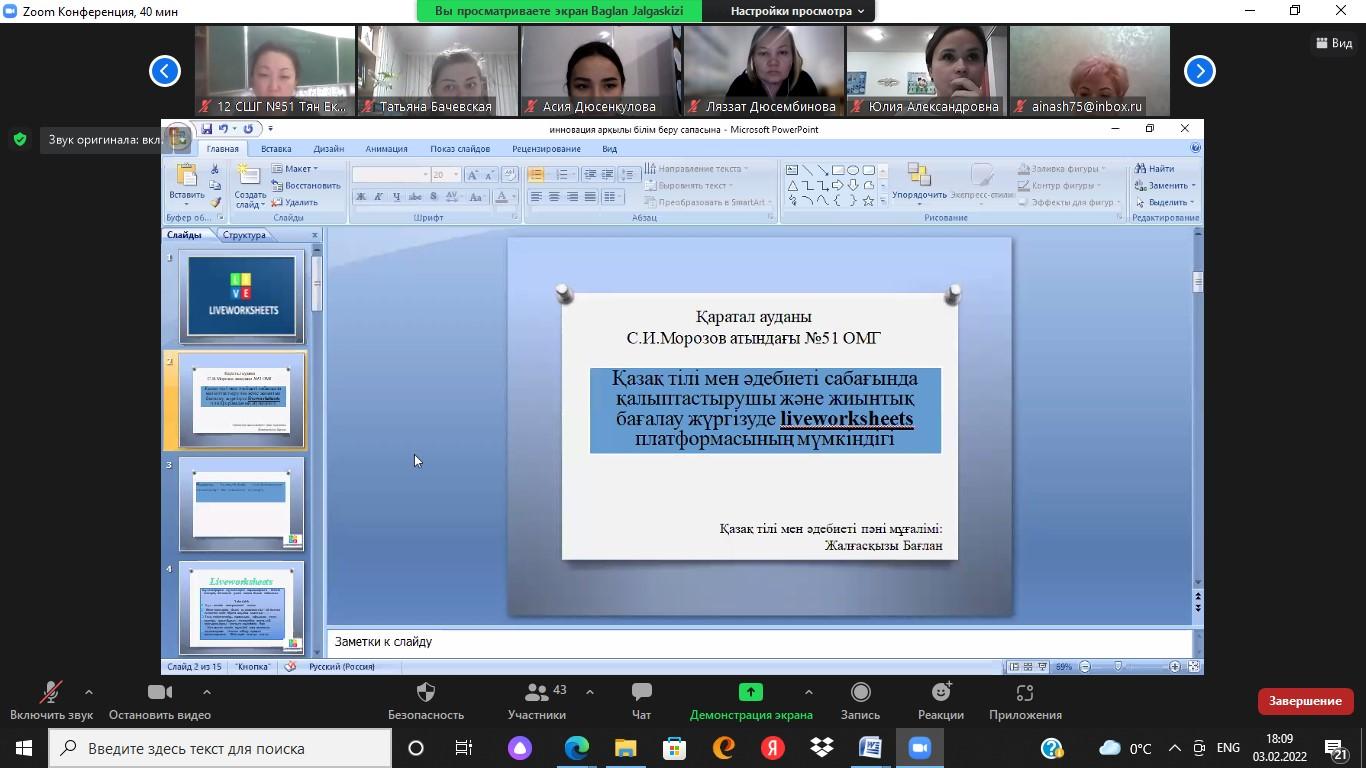Open the Структура pane tab
The image size is (1366, 768).
[244, 235]
